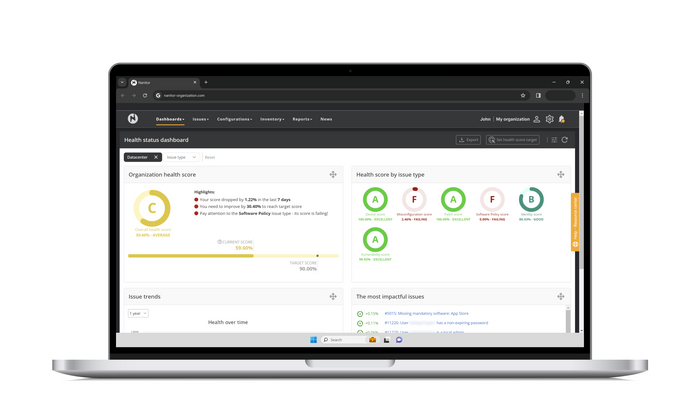Open the Software Policy score F badge

point(492,200)
